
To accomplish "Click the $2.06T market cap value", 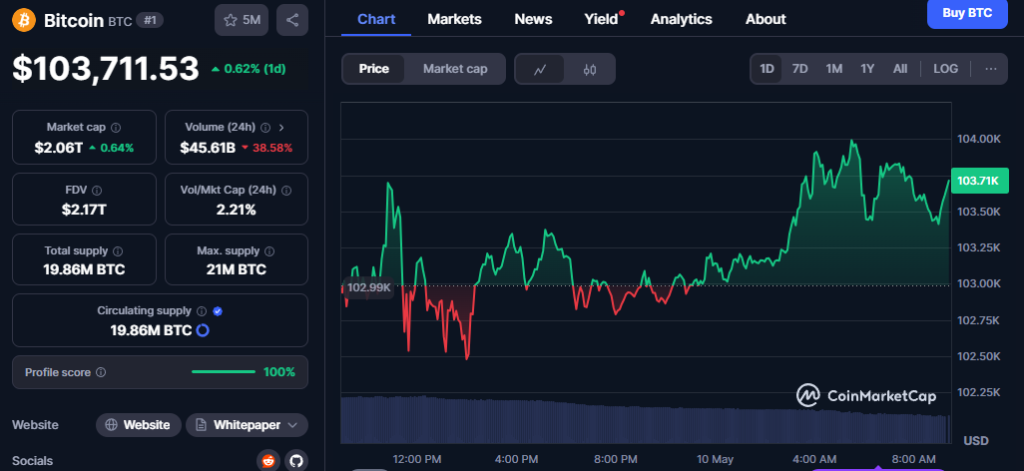I will pos(59,148).
